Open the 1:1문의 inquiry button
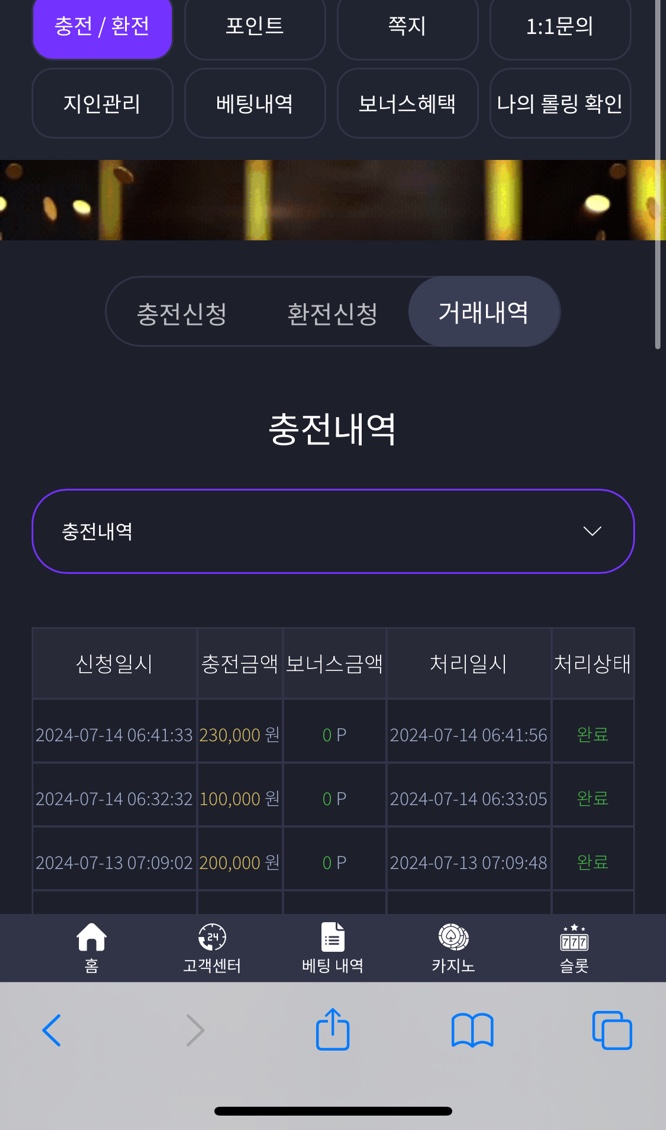 coord(560,27)
